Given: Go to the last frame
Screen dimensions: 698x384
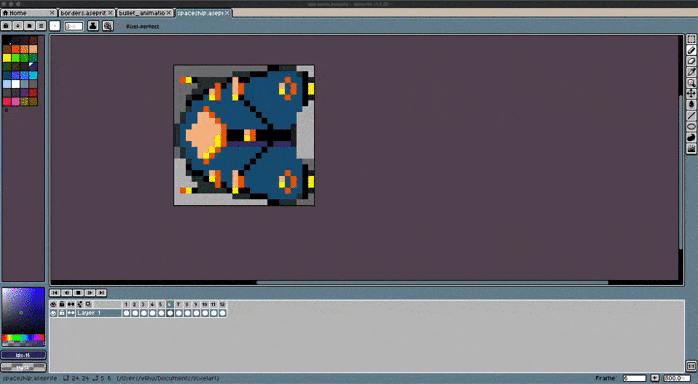Looking at the screenshot, I should point(101,293).
